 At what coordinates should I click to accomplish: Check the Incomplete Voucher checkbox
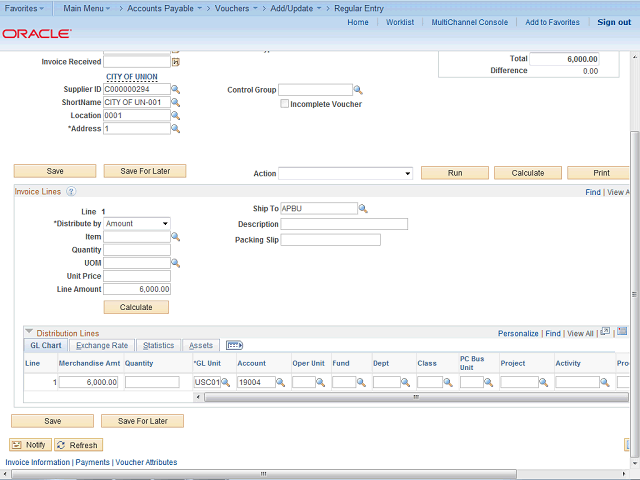coord(285,103)
